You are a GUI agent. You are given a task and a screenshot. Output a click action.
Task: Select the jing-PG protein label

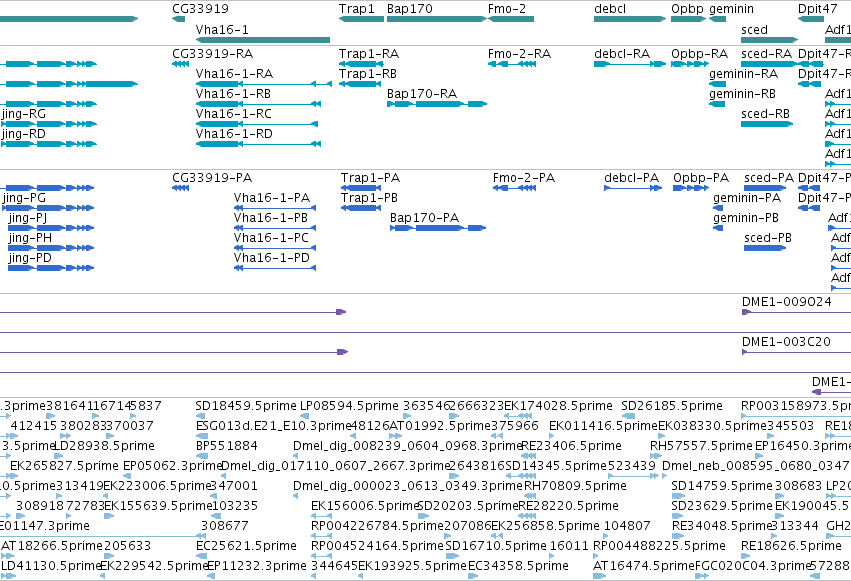[x=24, y=198]
